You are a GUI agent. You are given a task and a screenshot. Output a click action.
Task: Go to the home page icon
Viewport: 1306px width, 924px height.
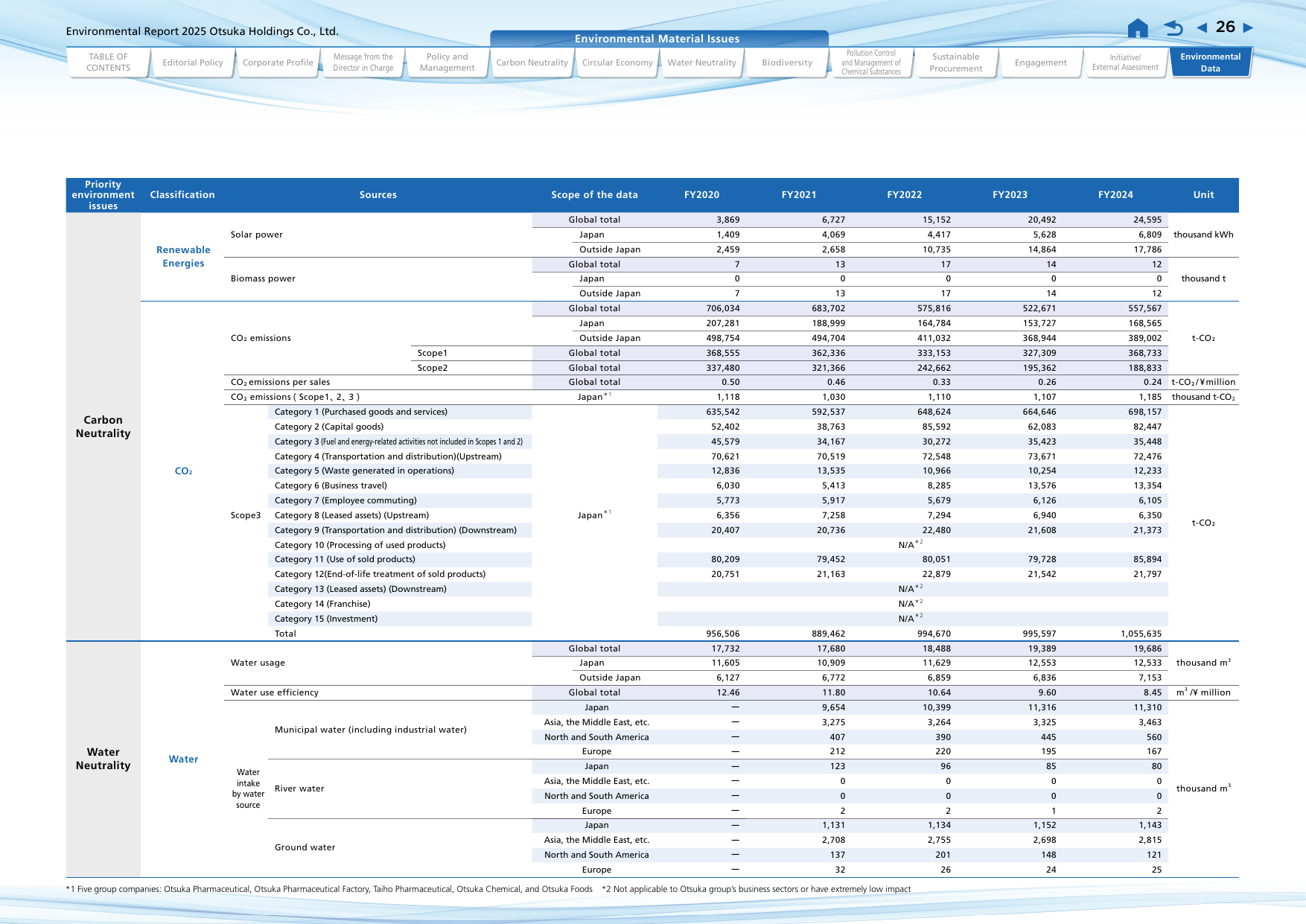[1138, 28]
